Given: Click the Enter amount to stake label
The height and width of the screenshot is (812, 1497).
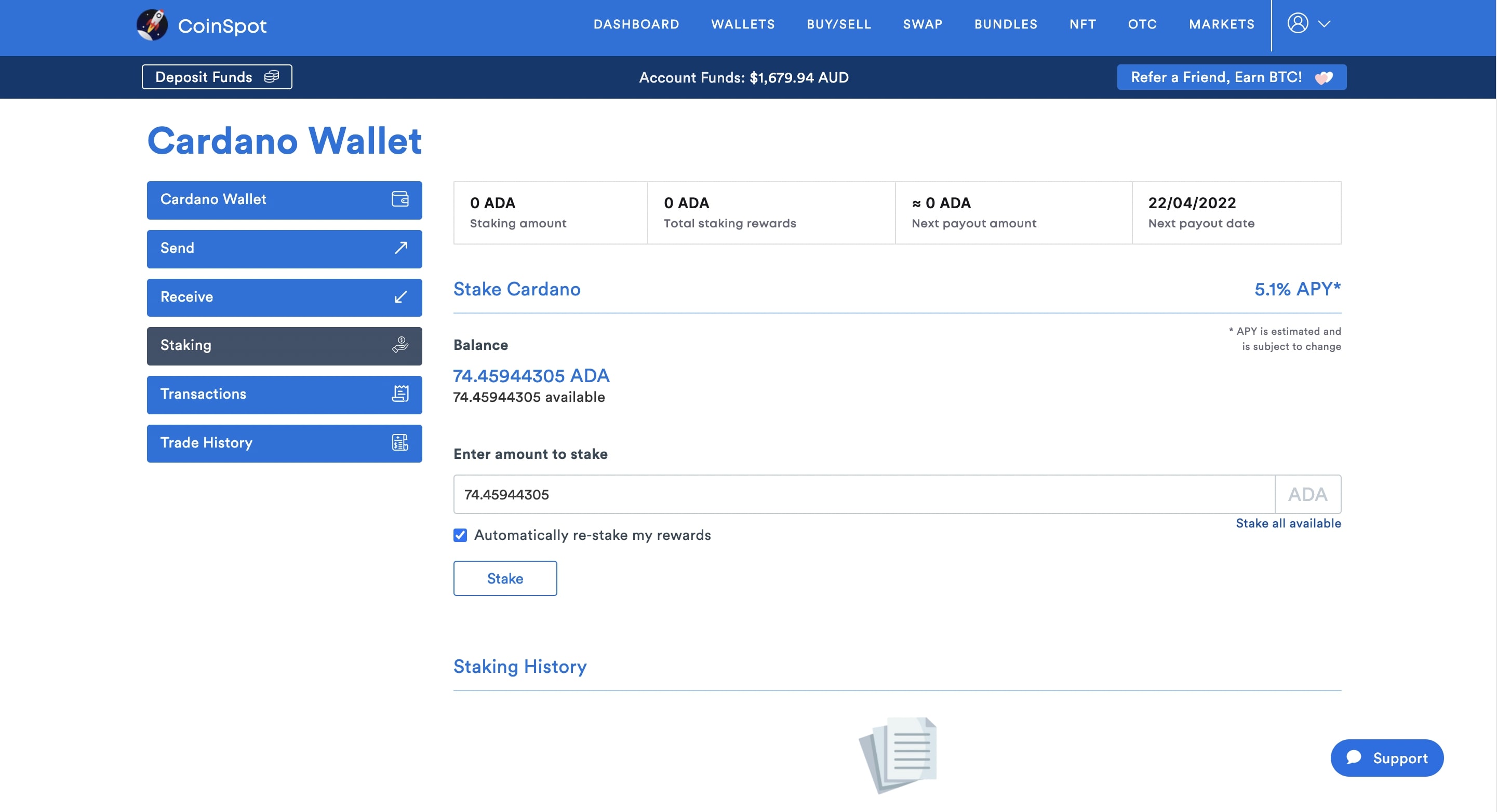Looking at the screenshot, I should tap(530, 454).
